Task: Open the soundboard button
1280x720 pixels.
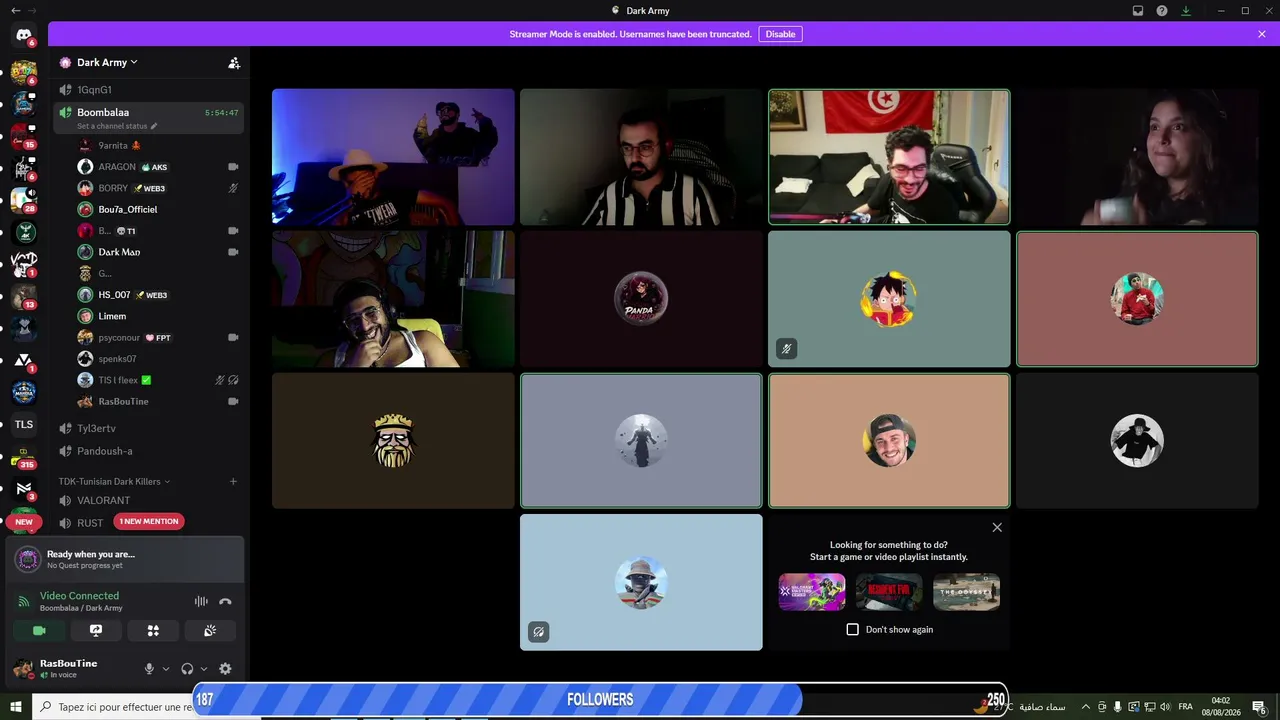Action: click(210, 630)
